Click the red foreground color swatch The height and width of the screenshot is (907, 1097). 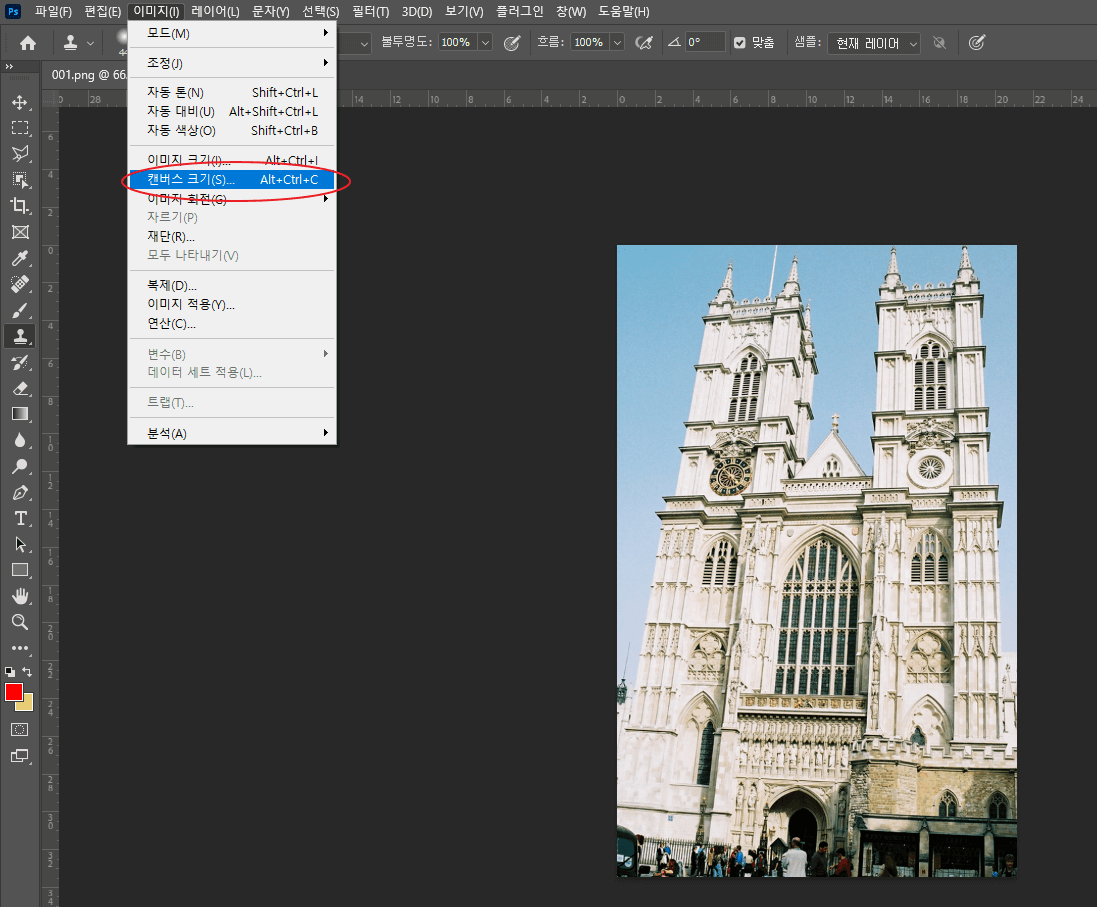coord(13,691)
